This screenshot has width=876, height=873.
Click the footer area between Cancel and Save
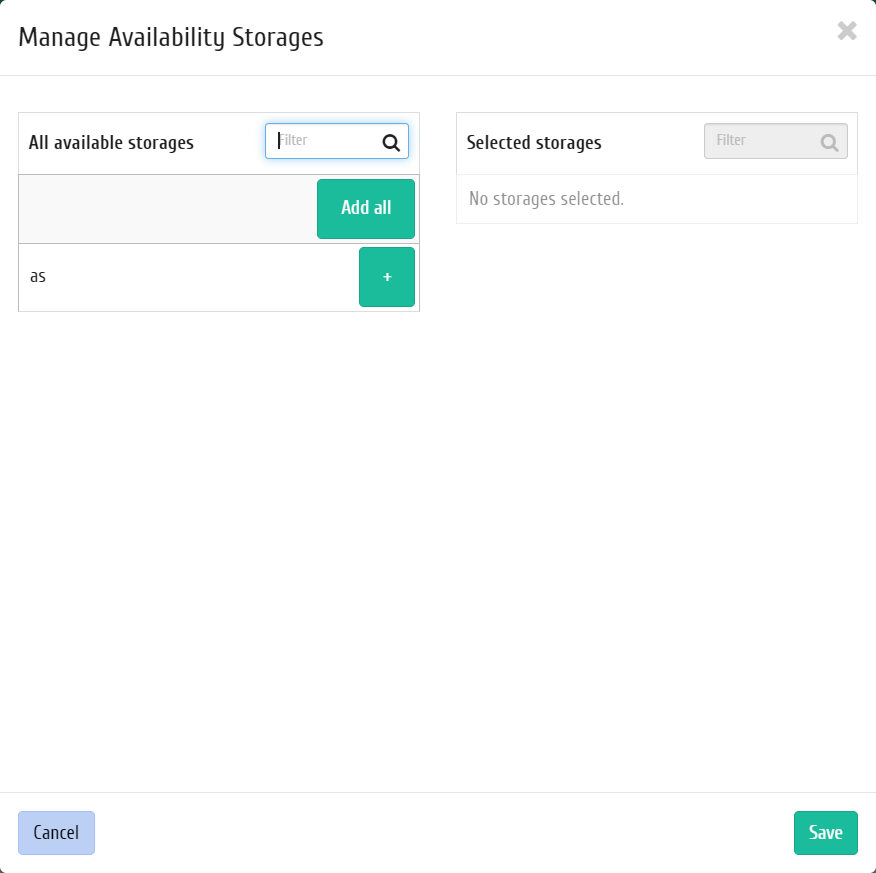(444, 833)
